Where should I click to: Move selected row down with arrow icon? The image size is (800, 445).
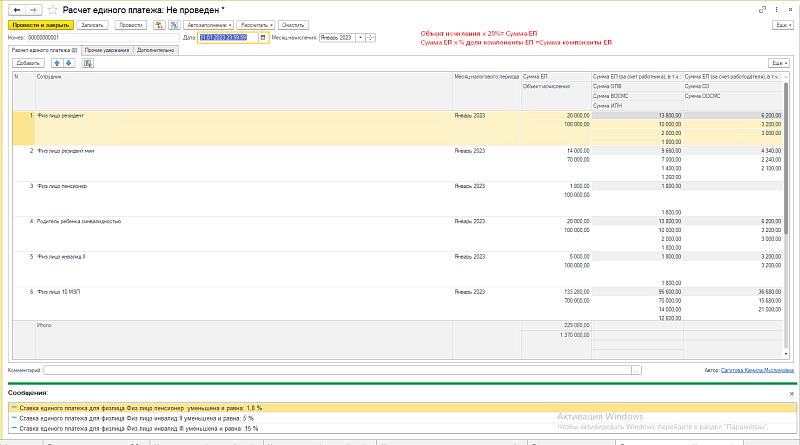pyautogui.click(x=68, y=62)
